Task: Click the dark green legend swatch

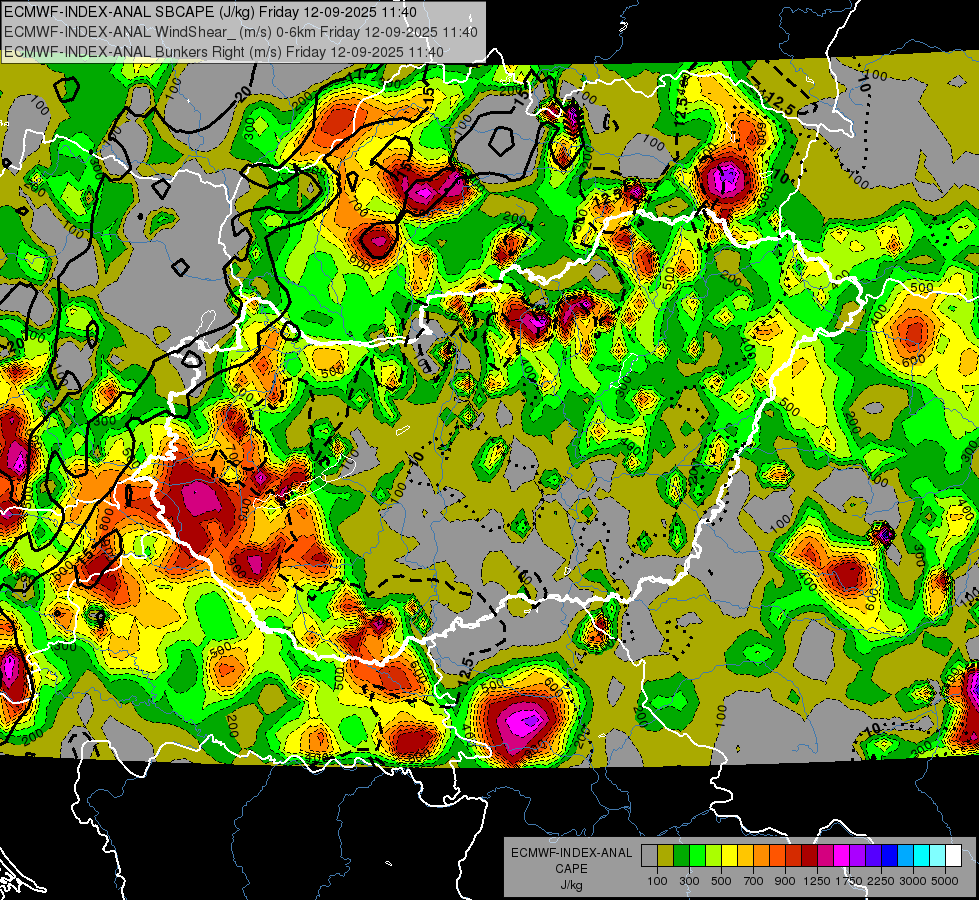Action: point(681,856)
